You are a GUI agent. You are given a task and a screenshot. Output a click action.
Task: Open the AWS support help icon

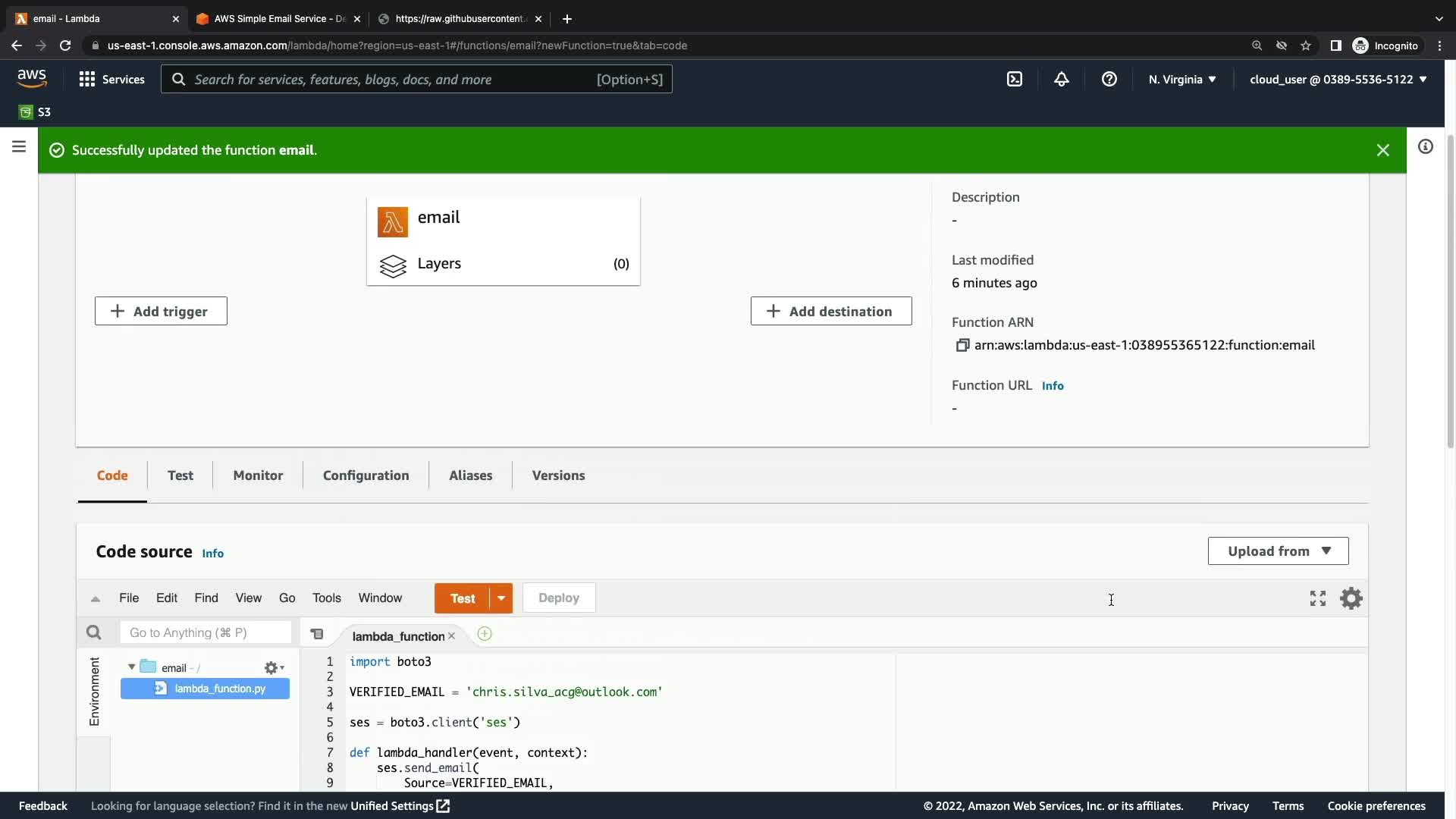pyautogui.click(x=1109, y=79)
